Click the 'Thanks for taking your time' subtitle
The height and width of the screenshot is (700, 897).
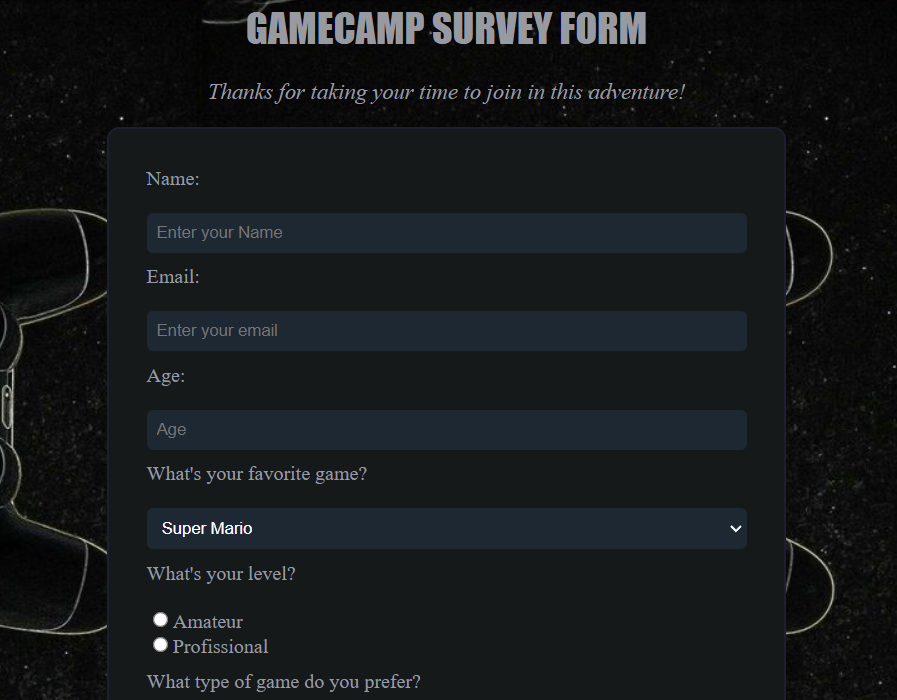(x=446, y=92)
